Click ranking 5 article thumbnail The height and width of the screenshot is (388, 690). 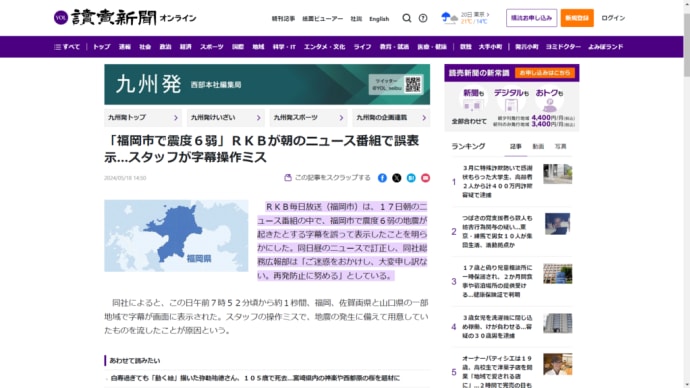(x=558, y=364)
